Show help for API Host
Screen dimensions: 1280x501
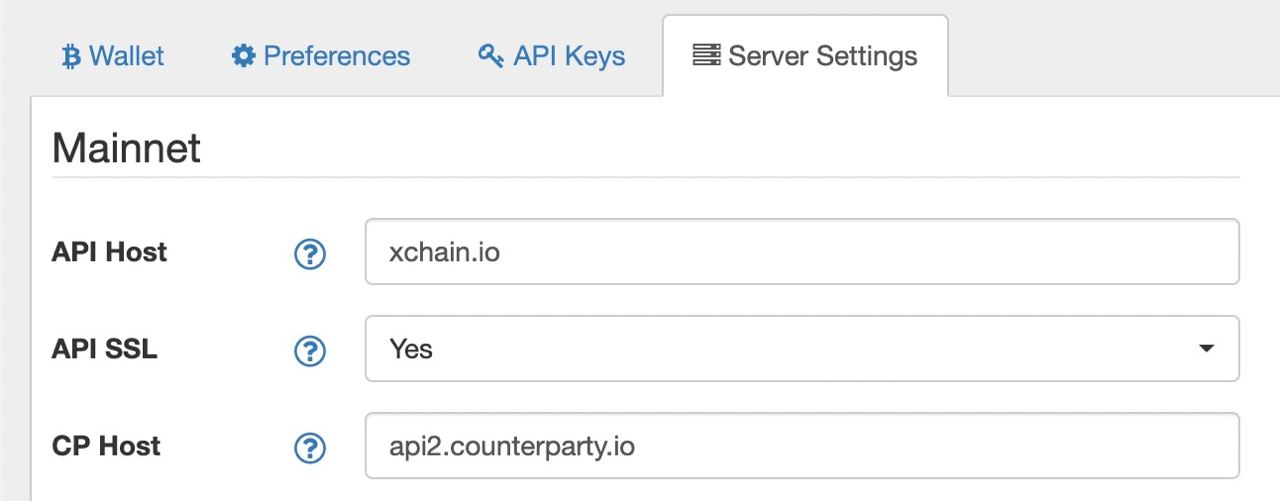click(310, 254)
